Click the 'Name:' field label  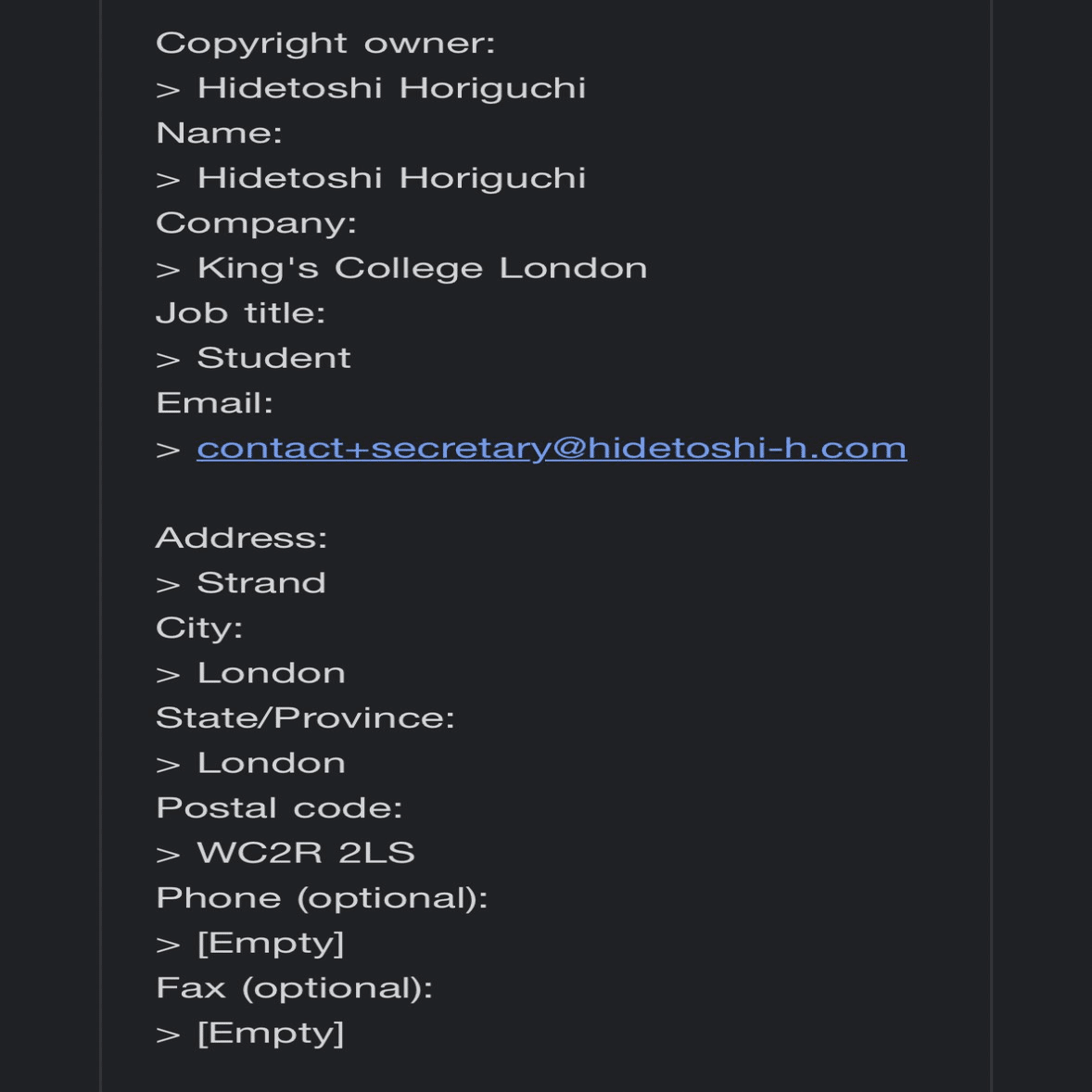(x=219, y=133)
